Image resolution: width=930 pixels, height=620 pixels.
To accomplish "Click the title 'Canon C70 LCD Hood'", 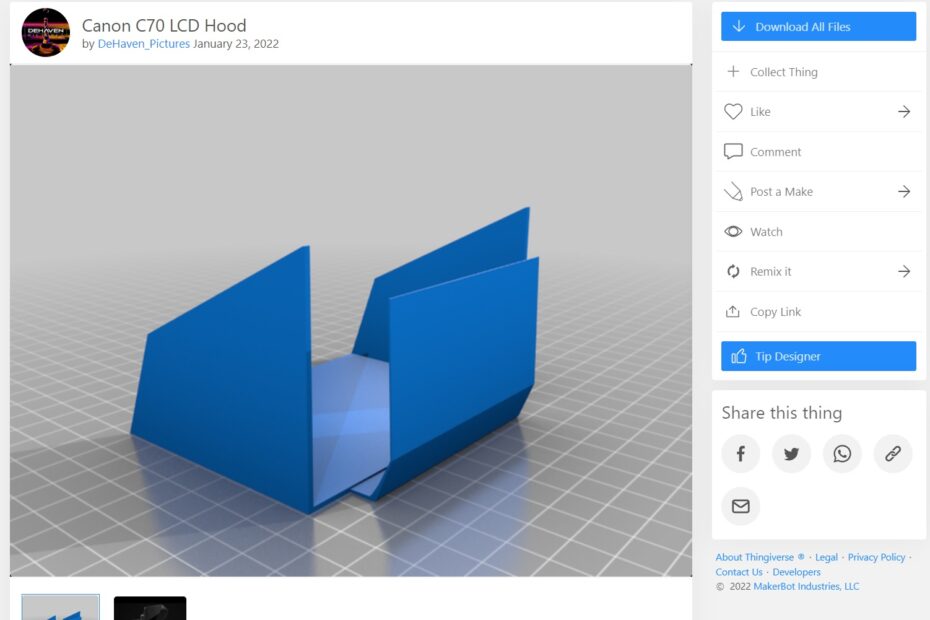I will coord(164,26).
